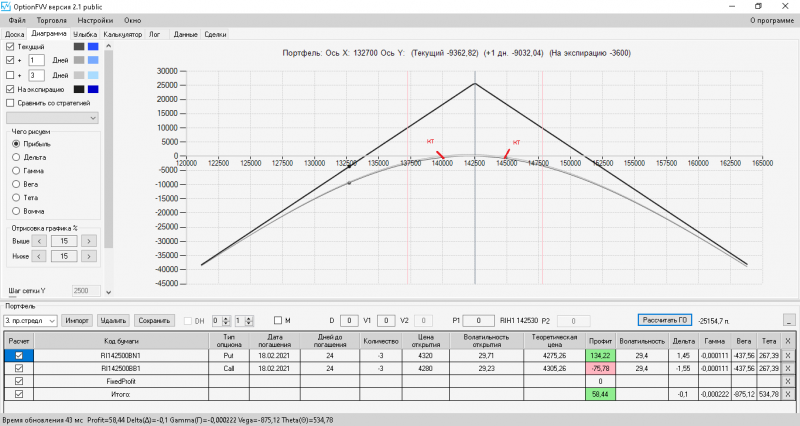The height and width of the screenshot is (426, 800).
Task: Uncheck Расчет for Итого row
Action: [19, 394]
